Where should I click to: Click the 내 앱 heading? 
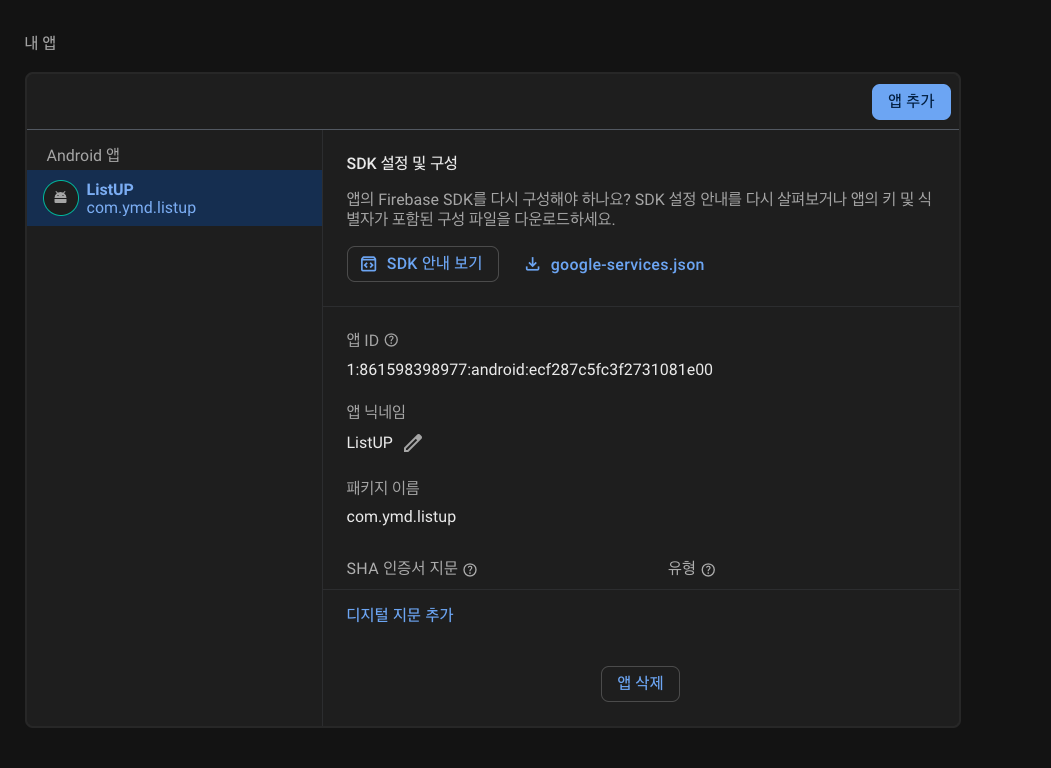40,43
